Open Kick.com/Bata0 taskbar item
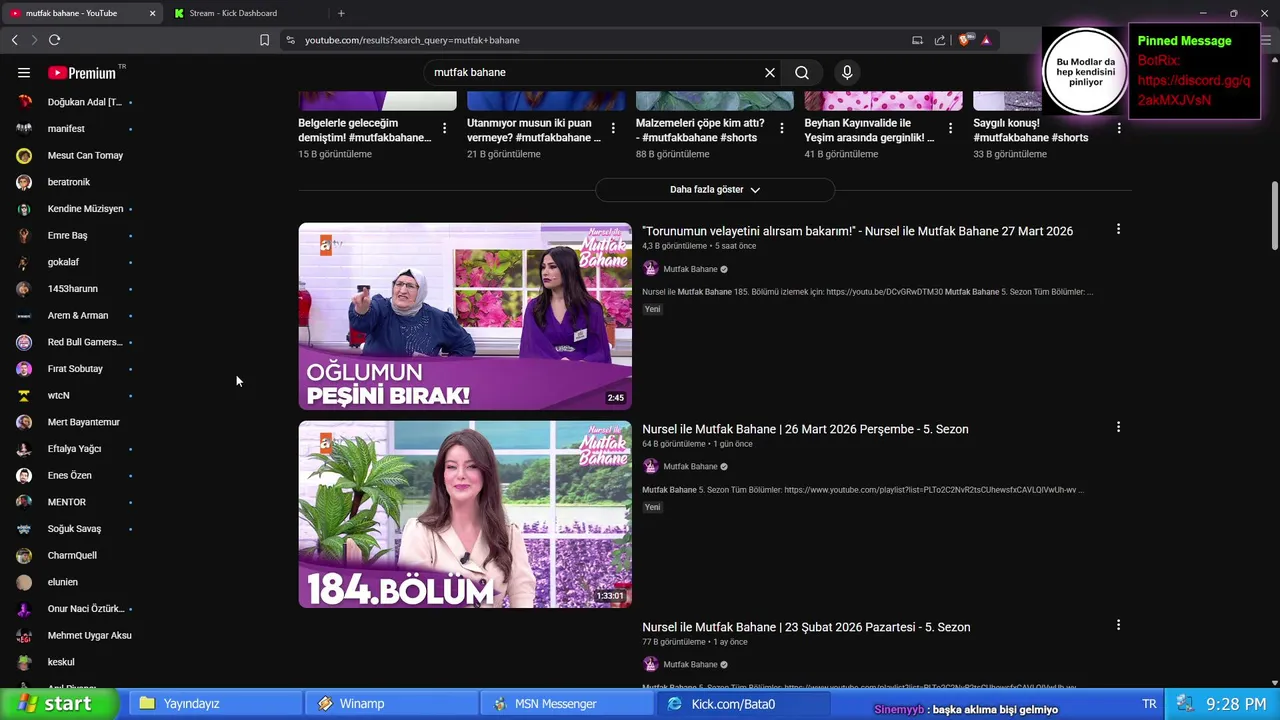 [x=745, y=704]
